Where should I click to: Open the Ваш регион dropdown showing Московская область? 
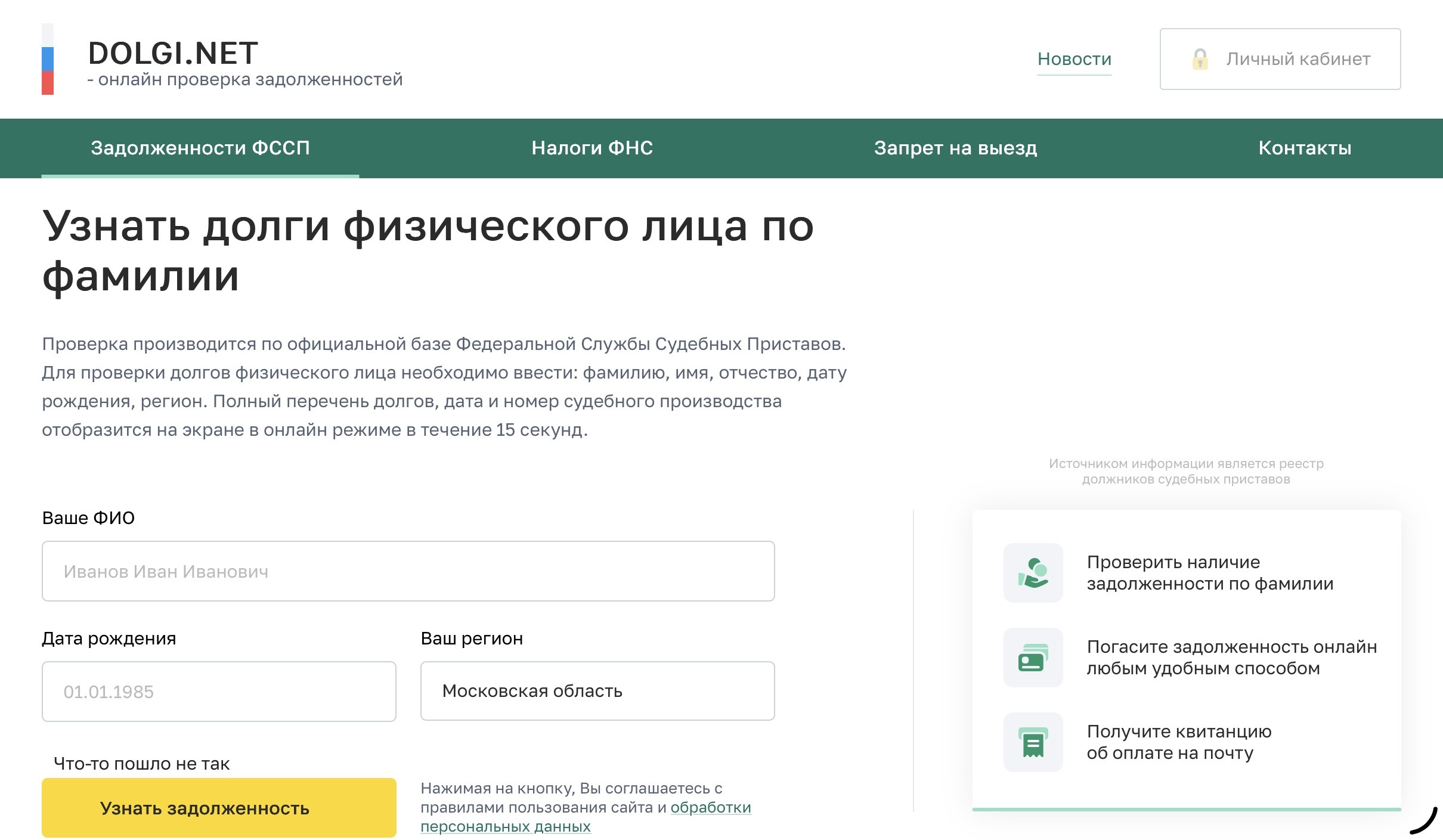(x=597, y=691)
